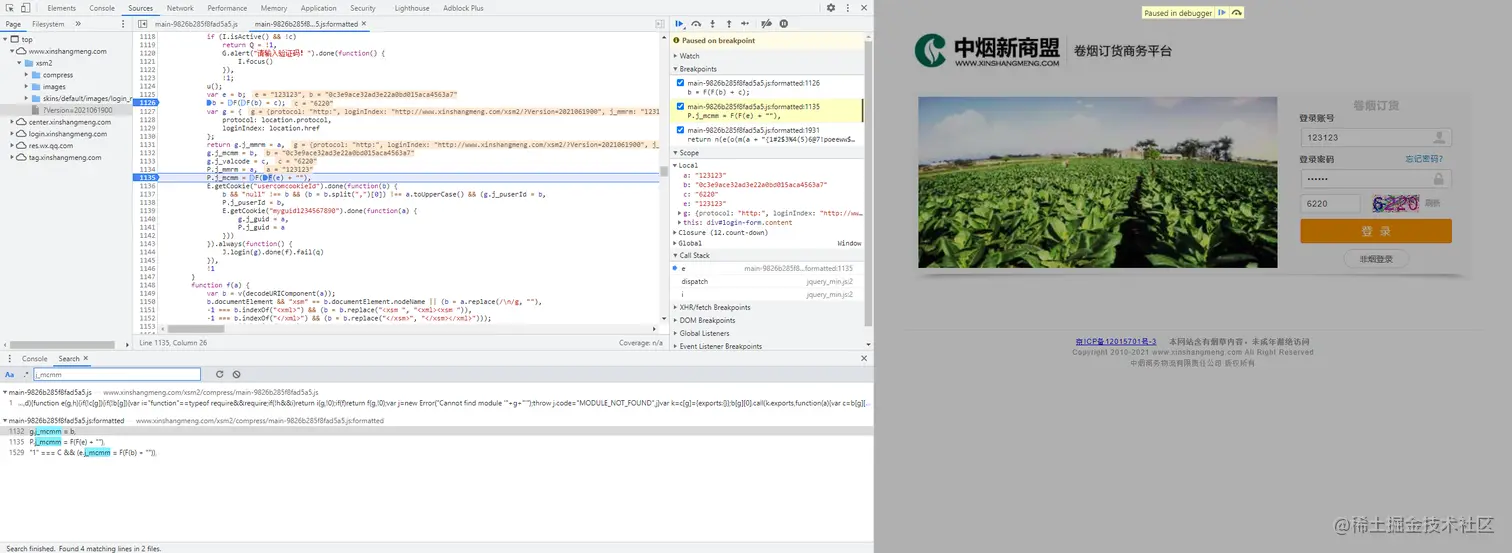Open DevTools settings gear
This screenshot has width=1512, height=553.
click(830, 8)
